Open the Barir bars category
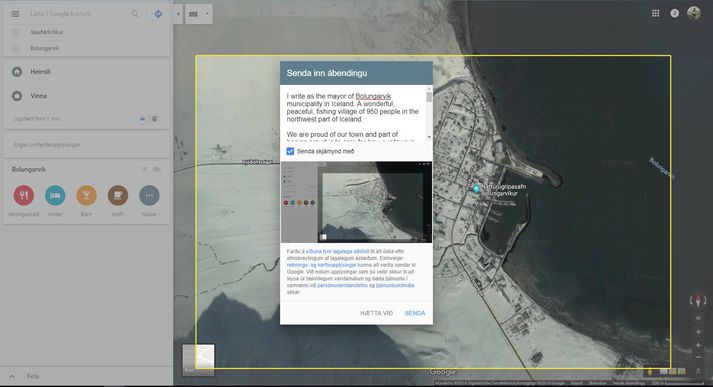The height and width of the screenshot is (387, 713). pyautogui.click(x=86, y=196)
